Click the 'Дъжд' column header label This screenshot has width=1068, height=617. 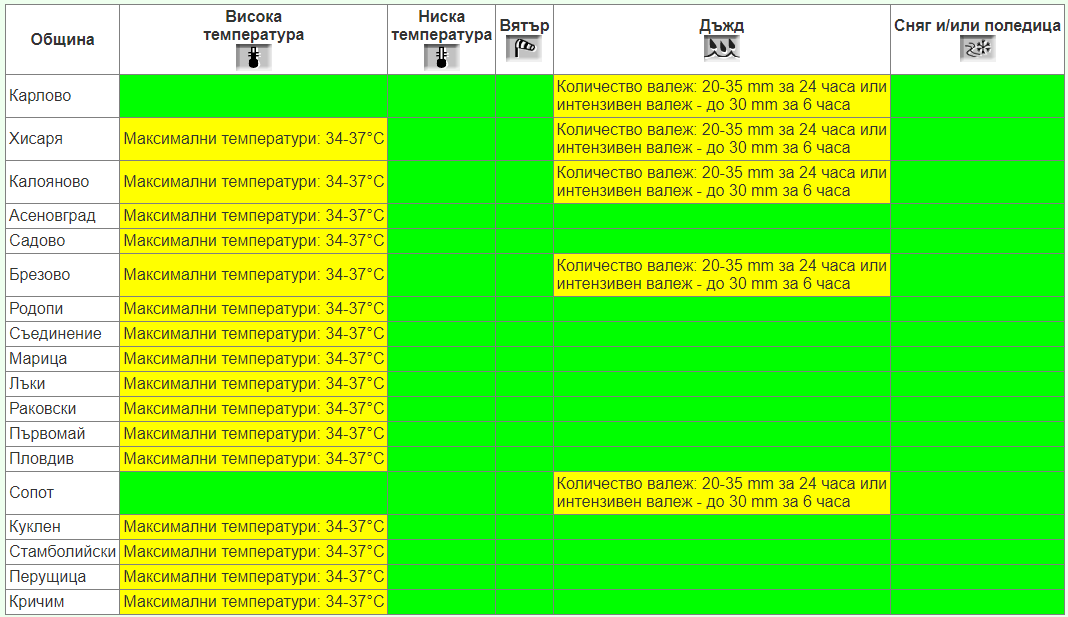pyautogui.click(x=721, y=26)
